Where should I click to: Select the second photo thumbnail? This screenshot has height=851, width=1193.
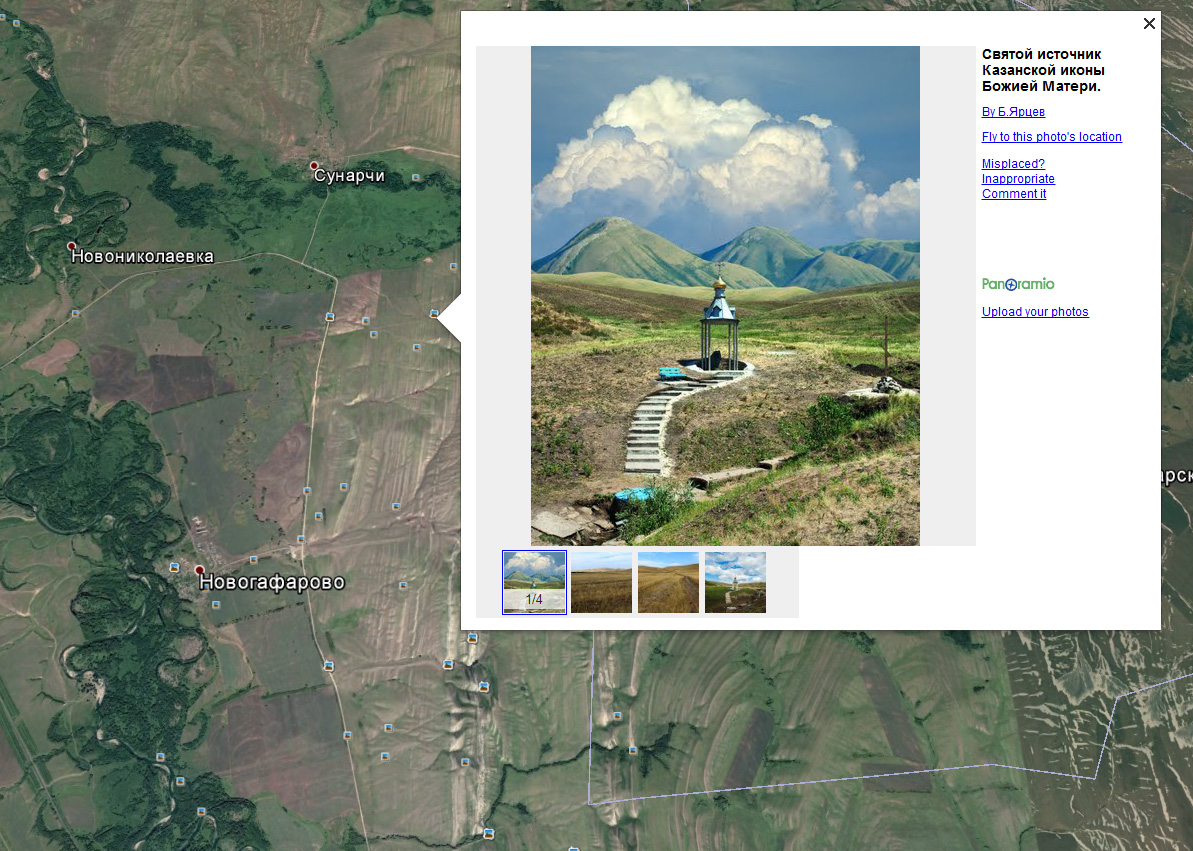pos(601,582)
